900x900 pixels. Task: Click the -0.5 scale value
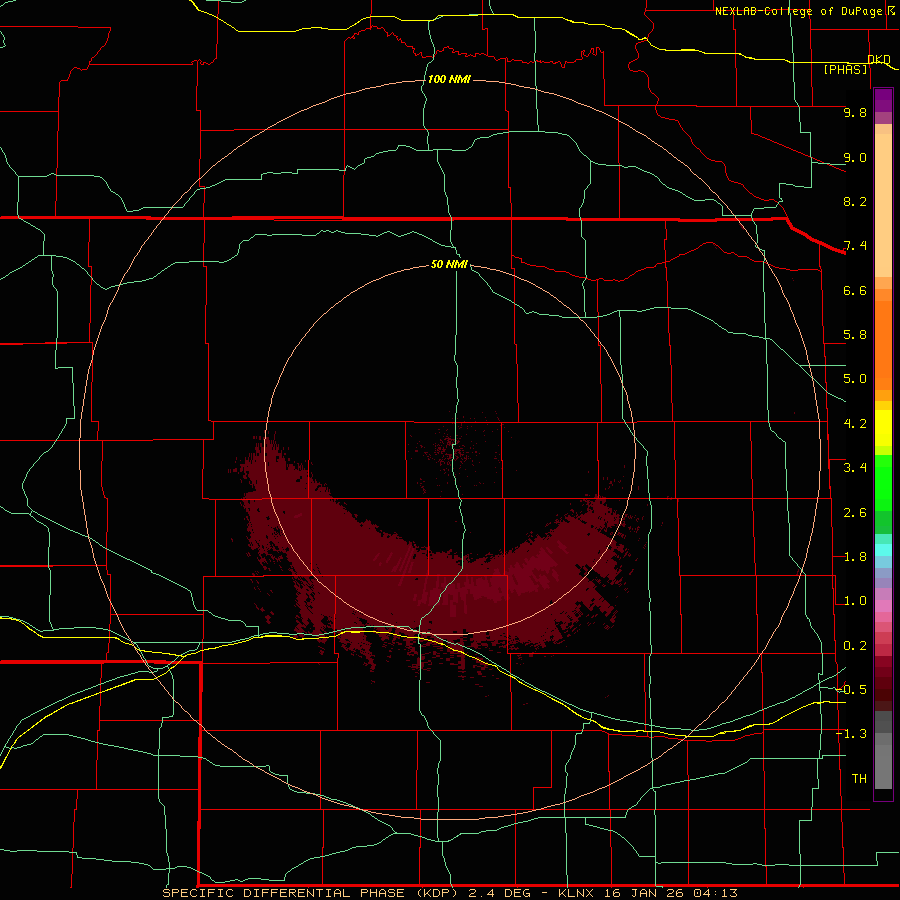852,690
